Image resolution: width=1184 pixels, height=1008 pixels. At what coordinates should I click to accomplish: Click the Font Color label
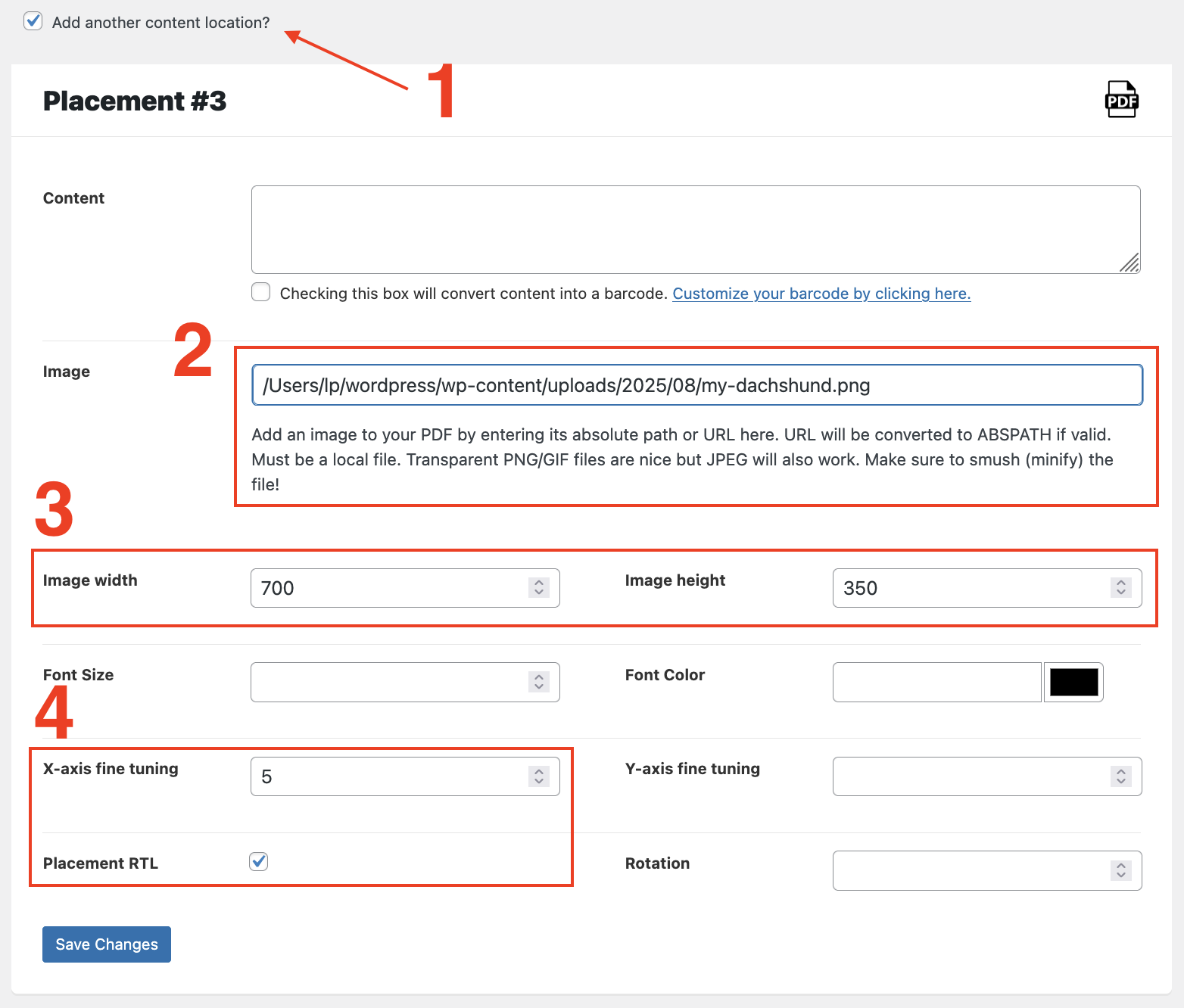(665, 675)
